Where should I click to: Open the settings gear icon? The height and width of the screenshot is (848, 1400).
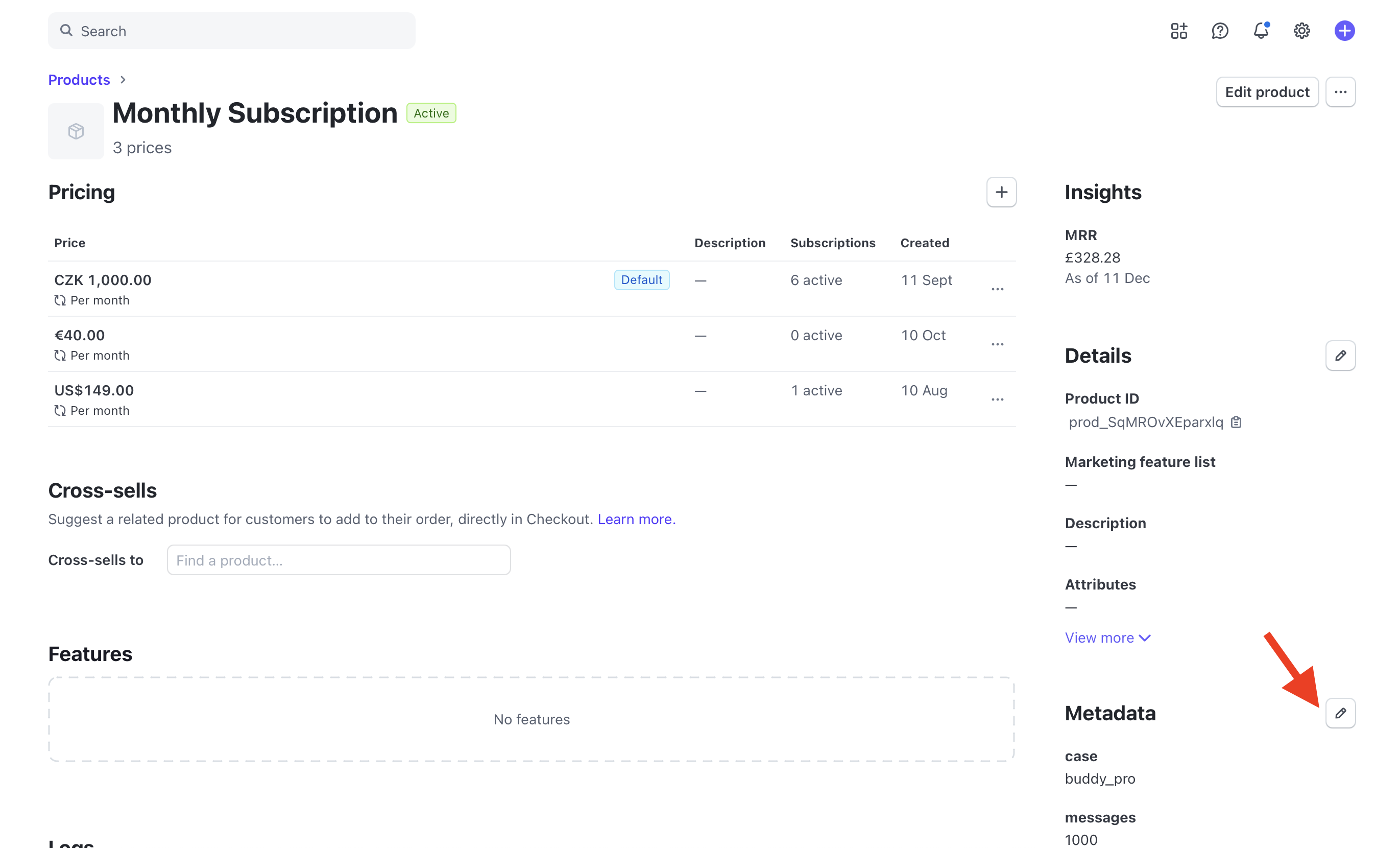pos(1301,31)
